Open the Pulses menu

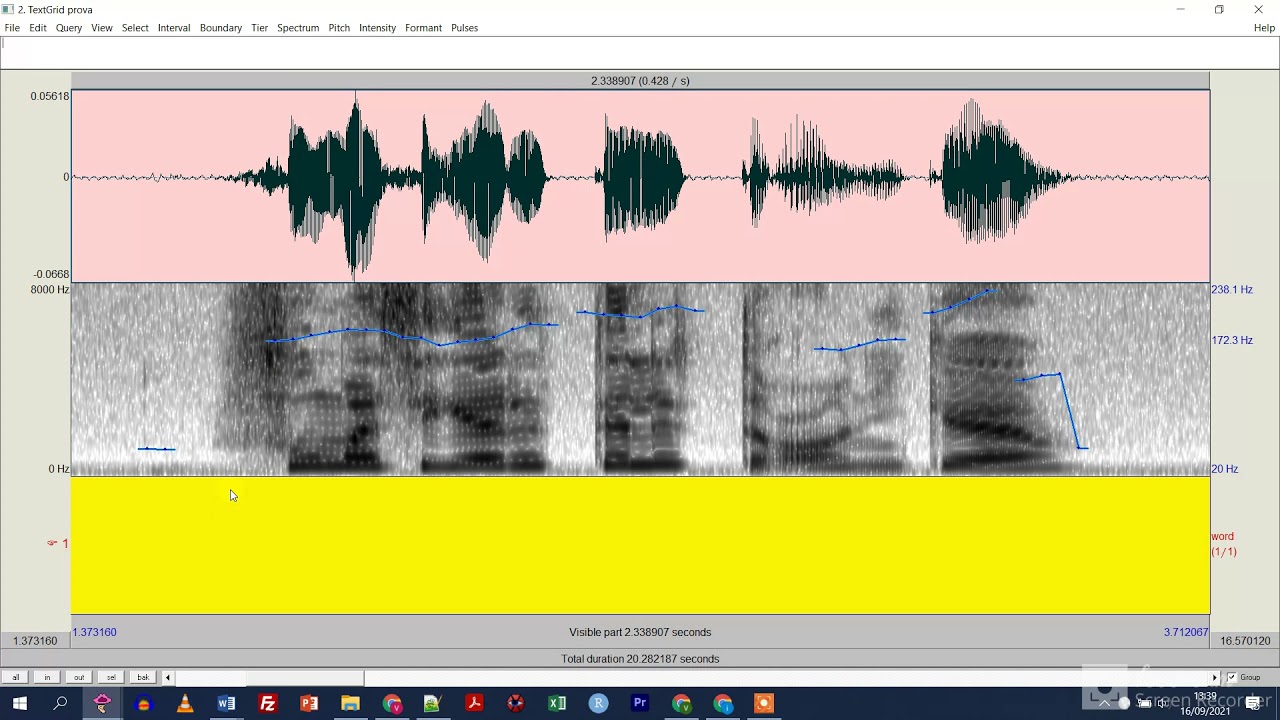[x=464, y=28]
